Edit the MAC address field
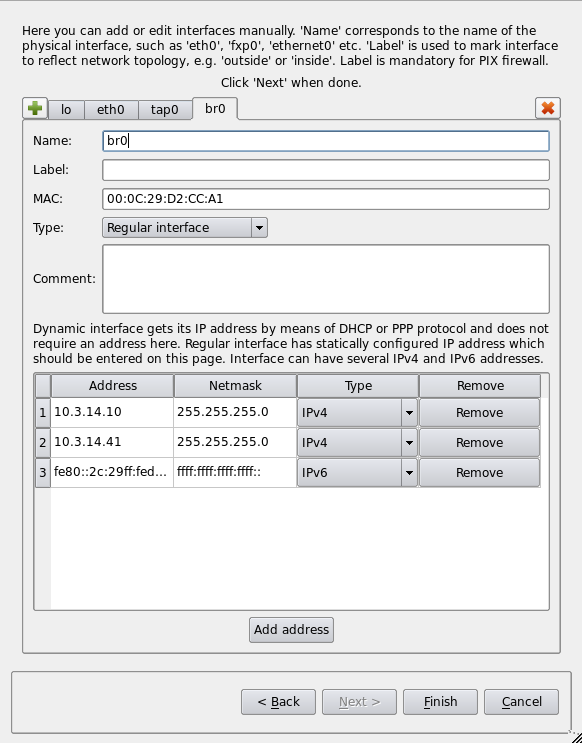 pos(326,199)
